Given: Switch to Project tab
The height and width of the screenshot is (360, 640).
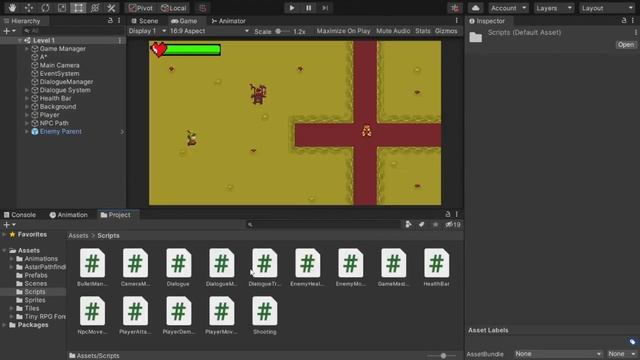Looking at the screenshot, I should click(x=116, y=215).
